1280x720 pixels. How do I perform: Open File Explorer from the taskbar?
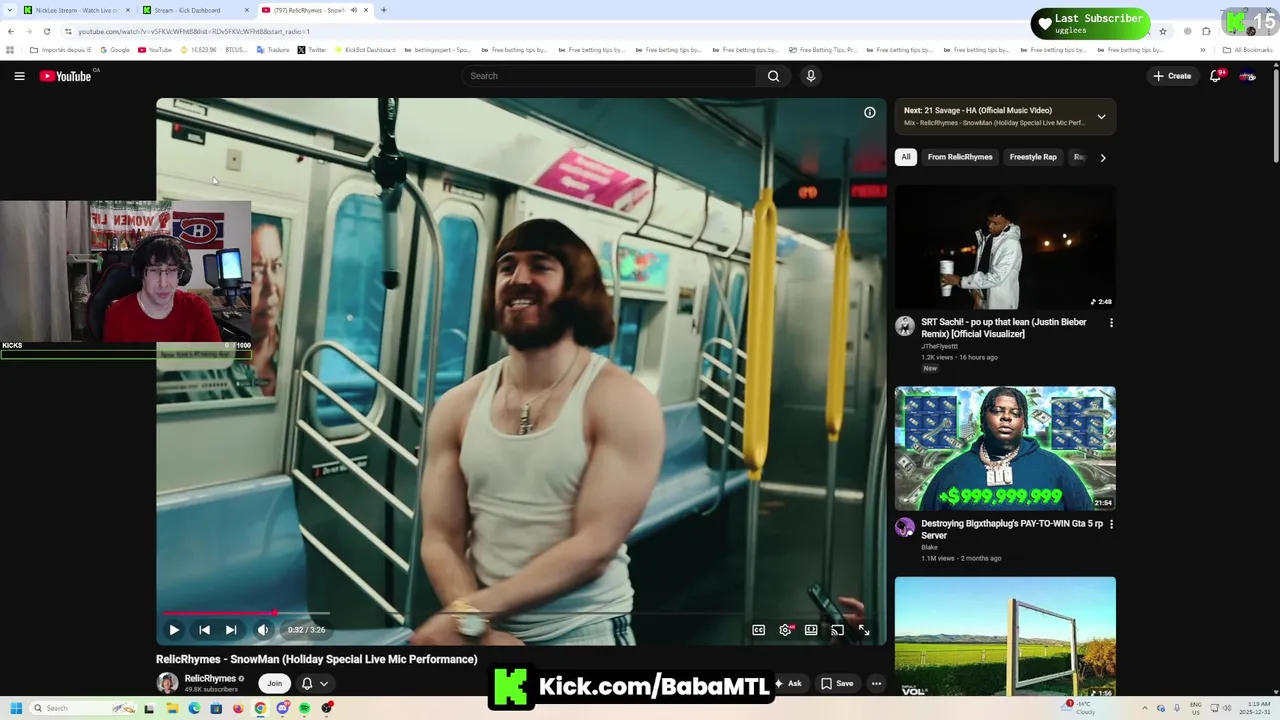click(172, 708)
